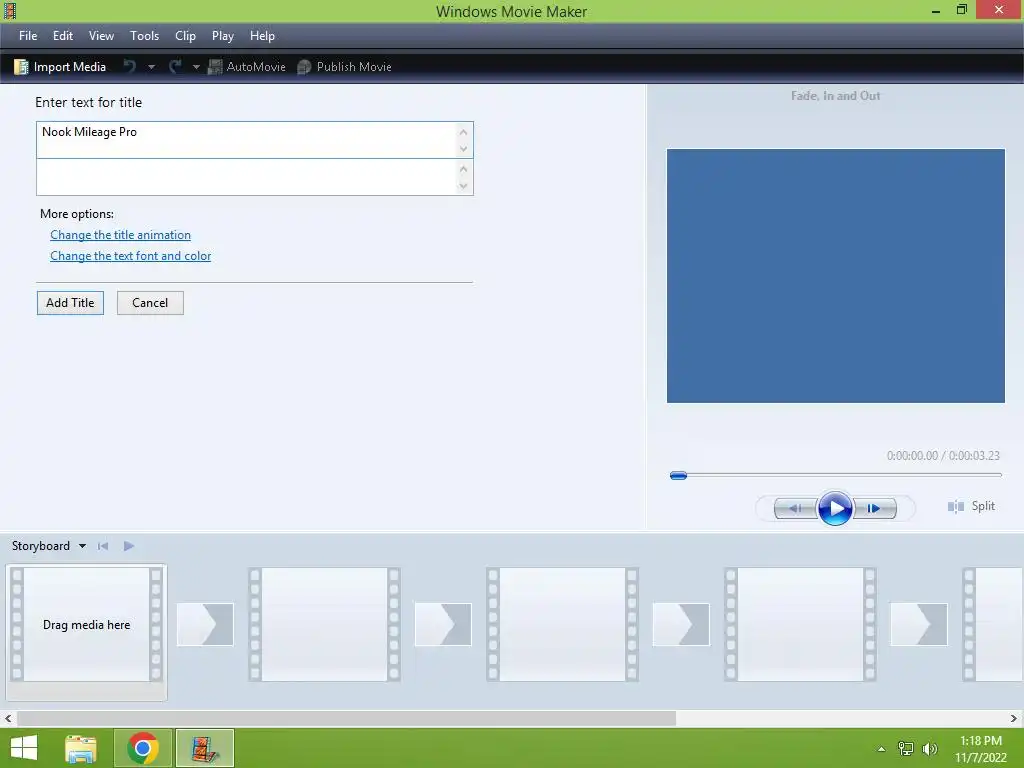Click the Movie Maker taskbar icon
The height and width of the screenshot is (768, 1024).
204,748
